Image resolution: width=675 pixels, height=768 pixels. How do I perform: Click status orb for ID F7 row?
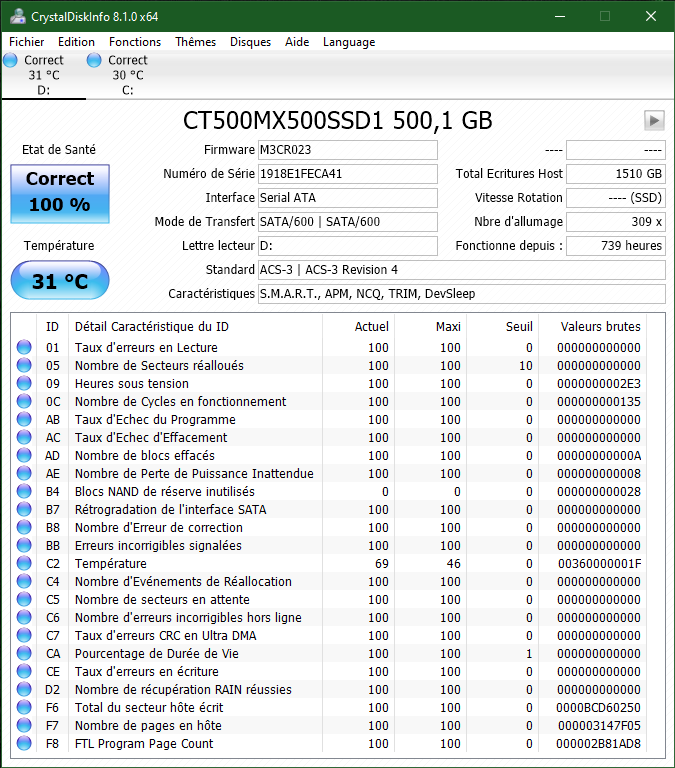24,725
